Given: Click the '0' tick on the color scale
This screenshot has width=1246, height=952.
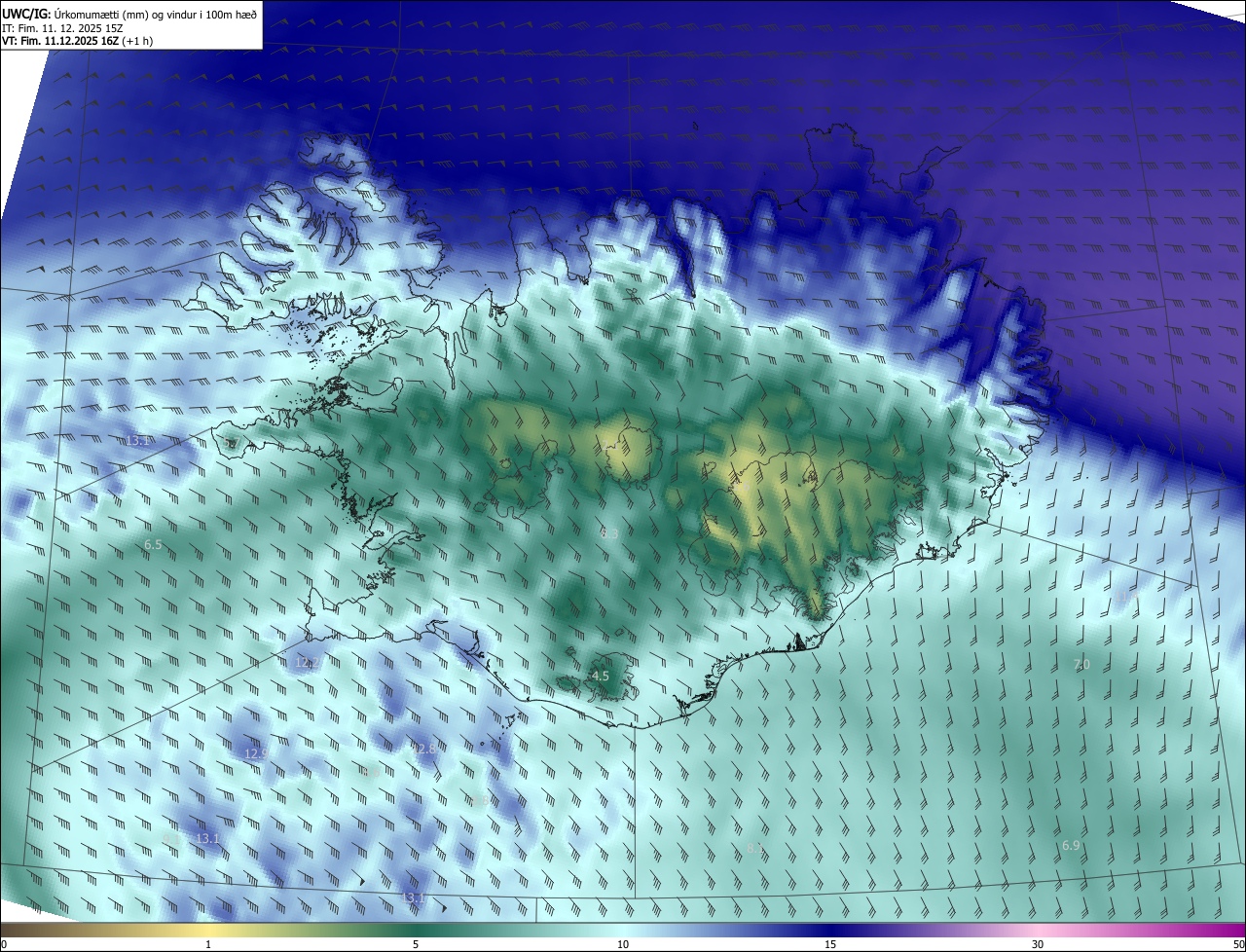Looking at the screenshot, I should coord(4,944).
